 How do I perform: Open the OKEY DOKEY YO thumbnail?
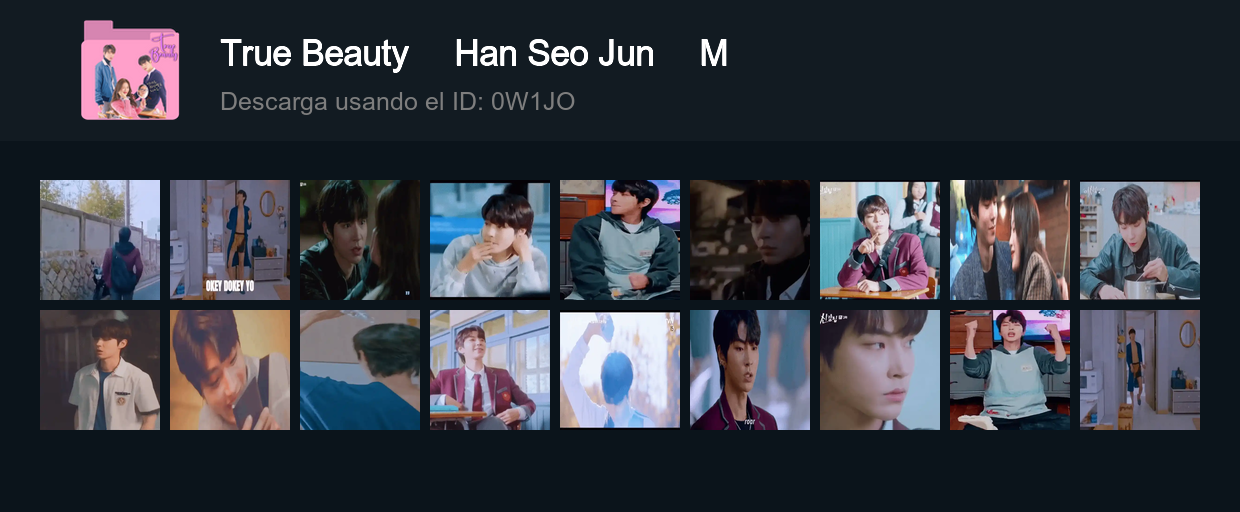tap(230, 240)
